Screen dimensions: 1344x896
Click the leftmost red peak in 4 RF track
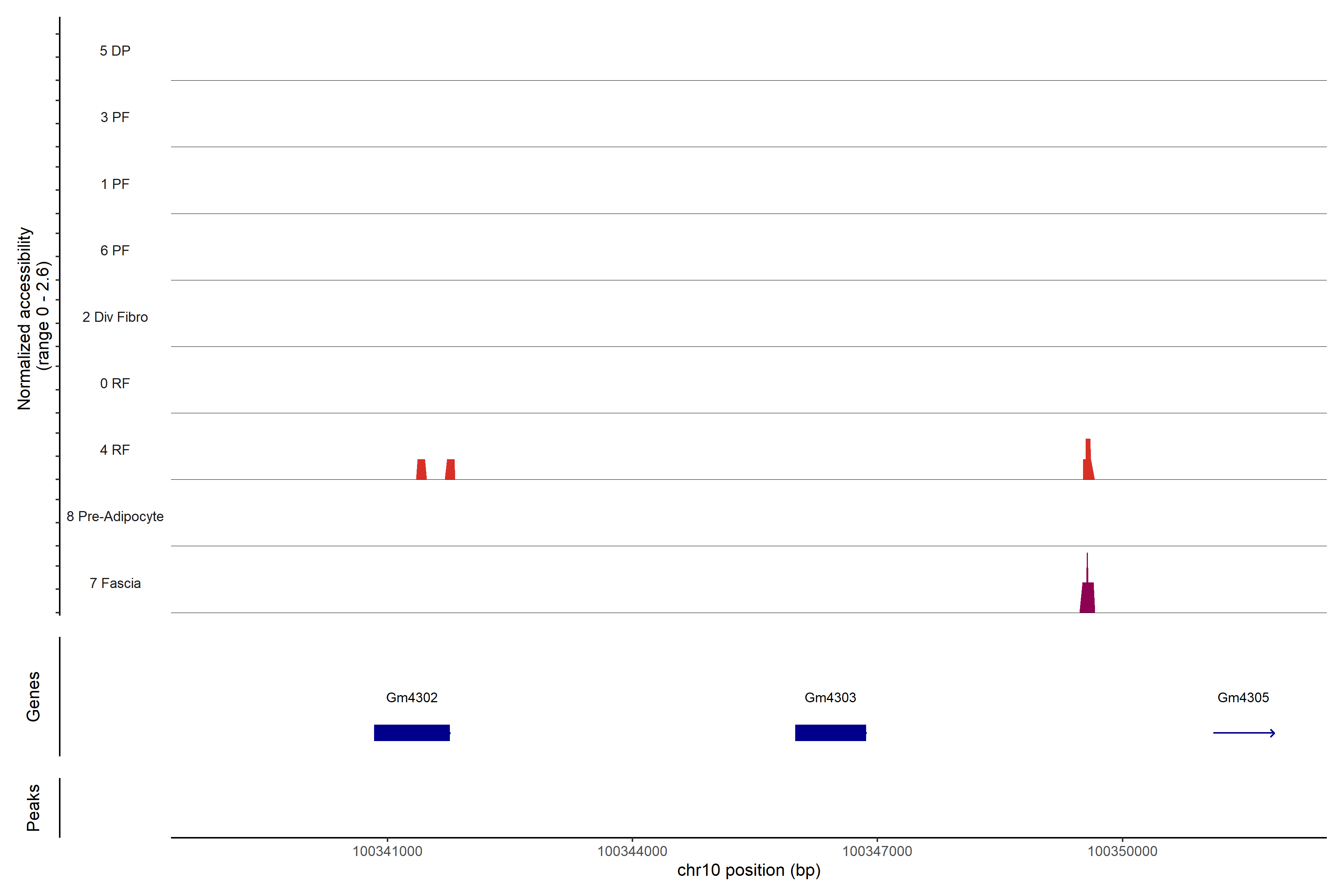(421, 470)
